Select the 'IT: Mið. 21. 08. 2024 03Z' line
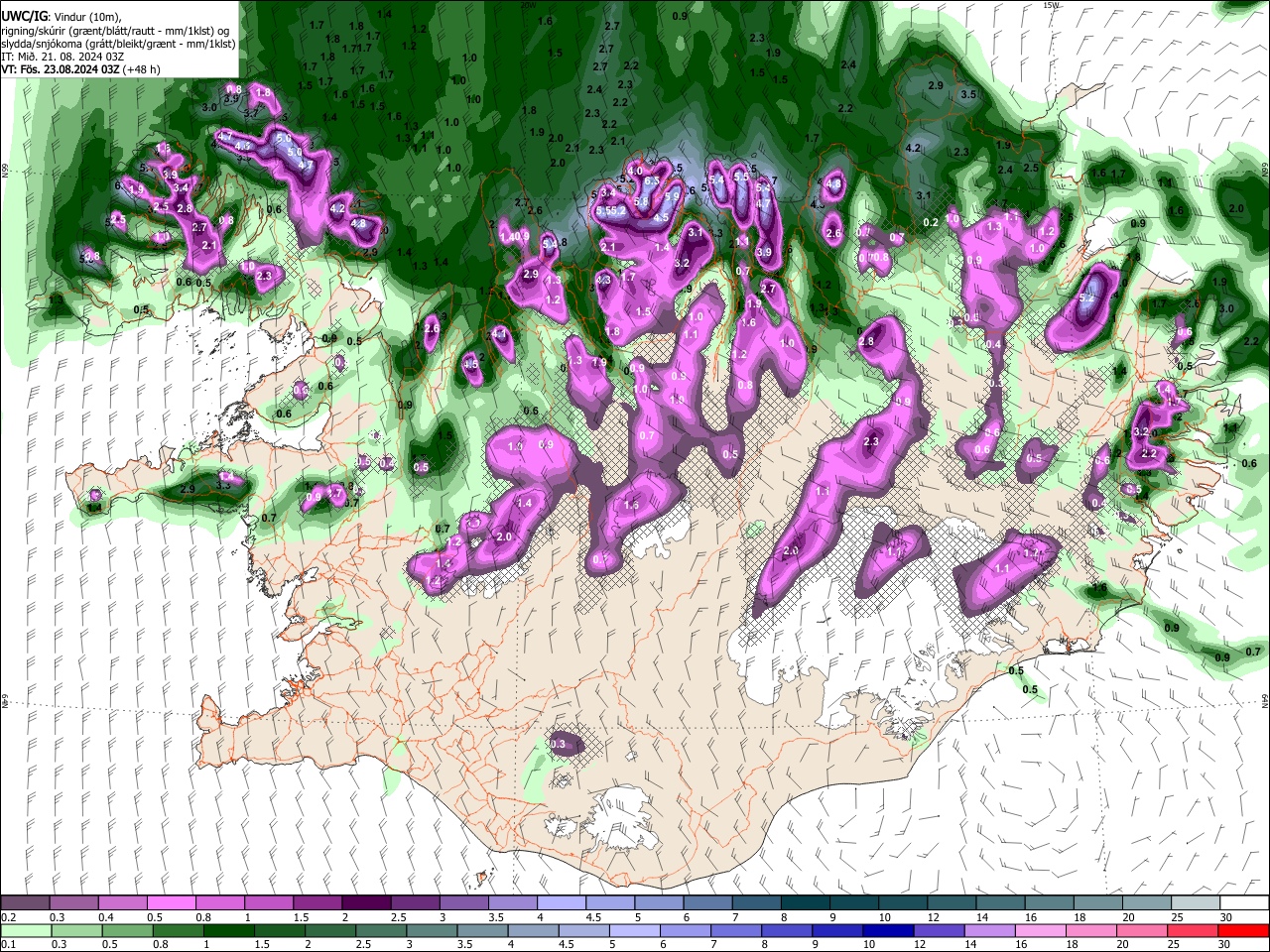Screen dimensions: 1270x952 63,57
